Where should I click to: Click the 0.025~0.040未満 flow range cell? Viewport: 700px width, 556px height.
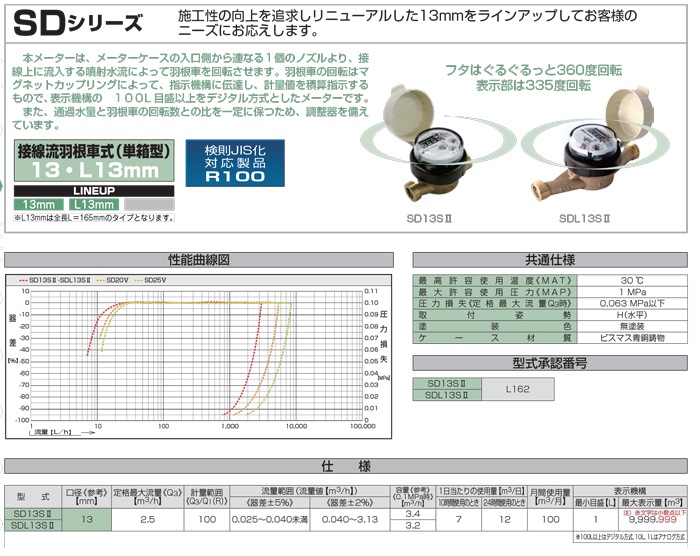click(270, 520)
